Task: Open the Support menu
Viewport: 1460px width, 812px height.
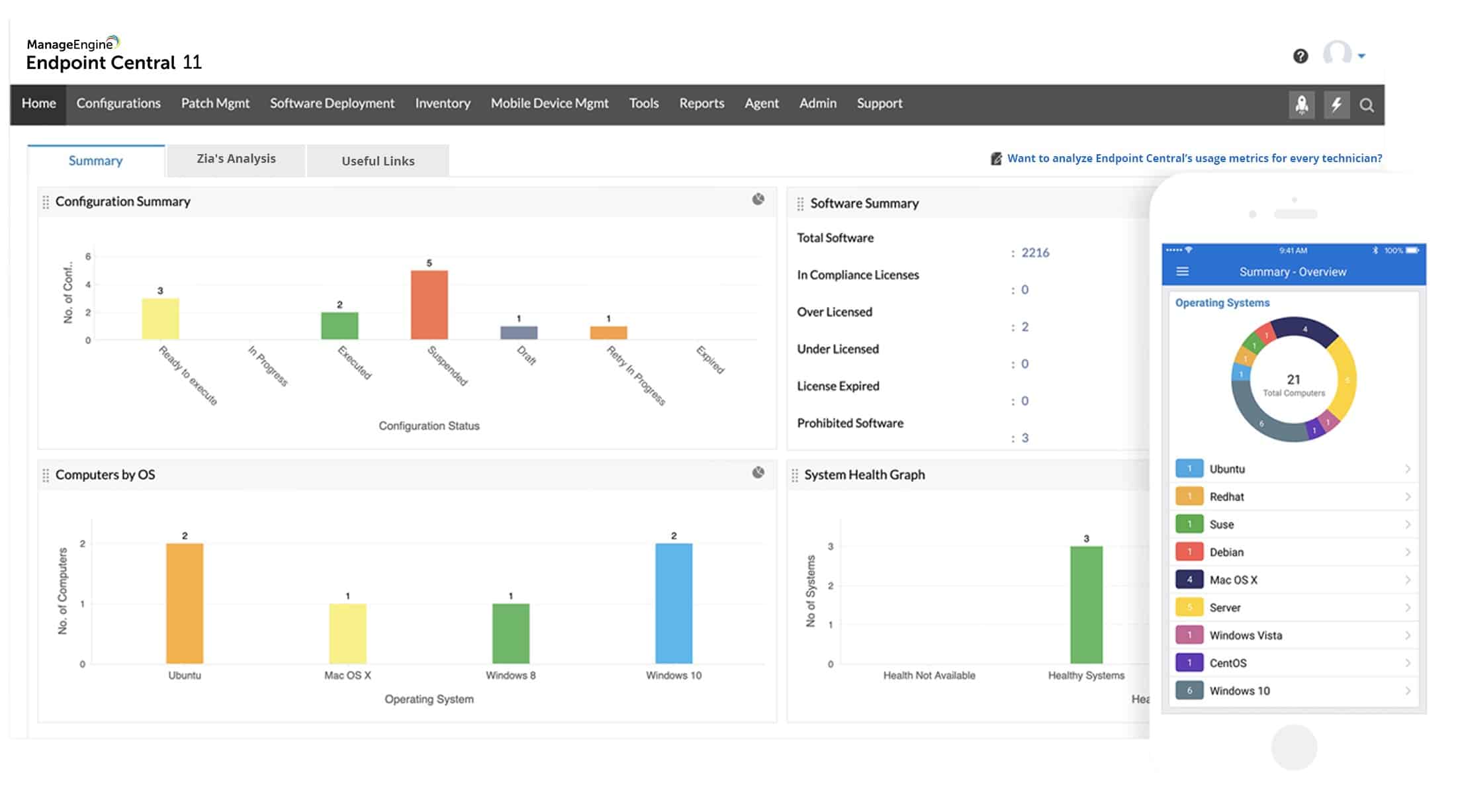Action: 880,104
